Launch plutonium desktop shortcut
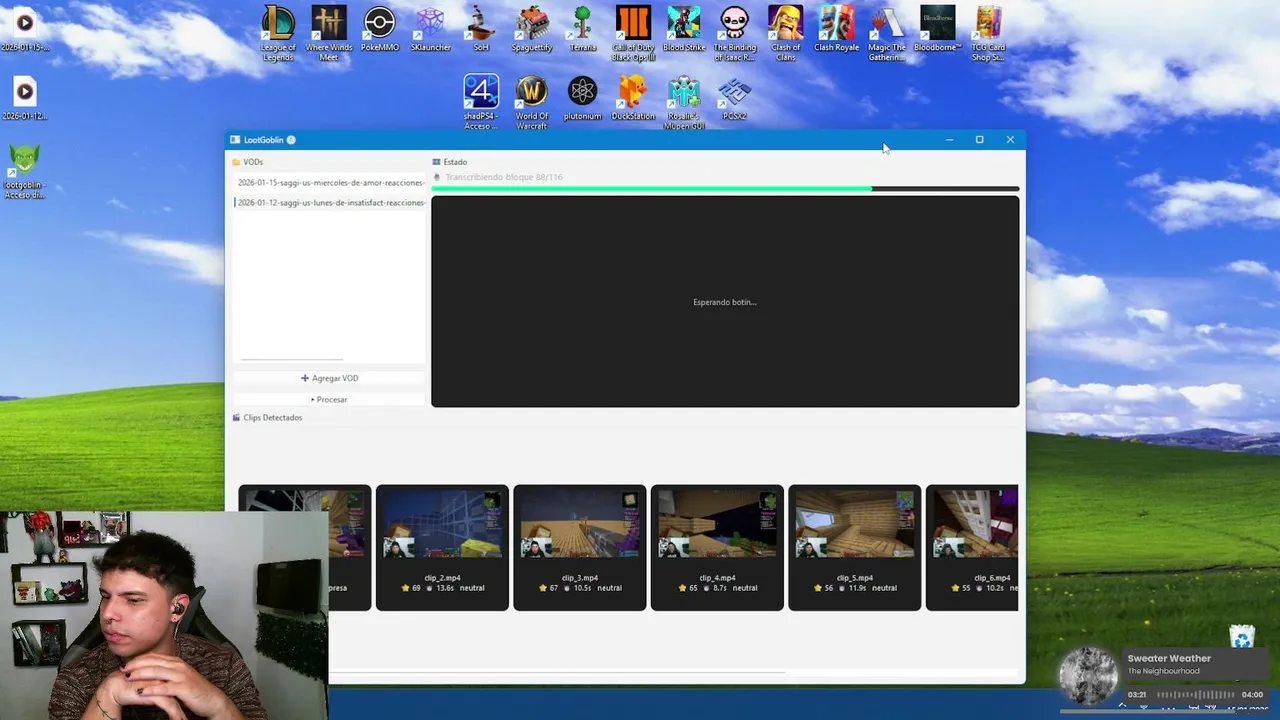The width and height of the screenshot is (1280, 720). click(582, 97)
